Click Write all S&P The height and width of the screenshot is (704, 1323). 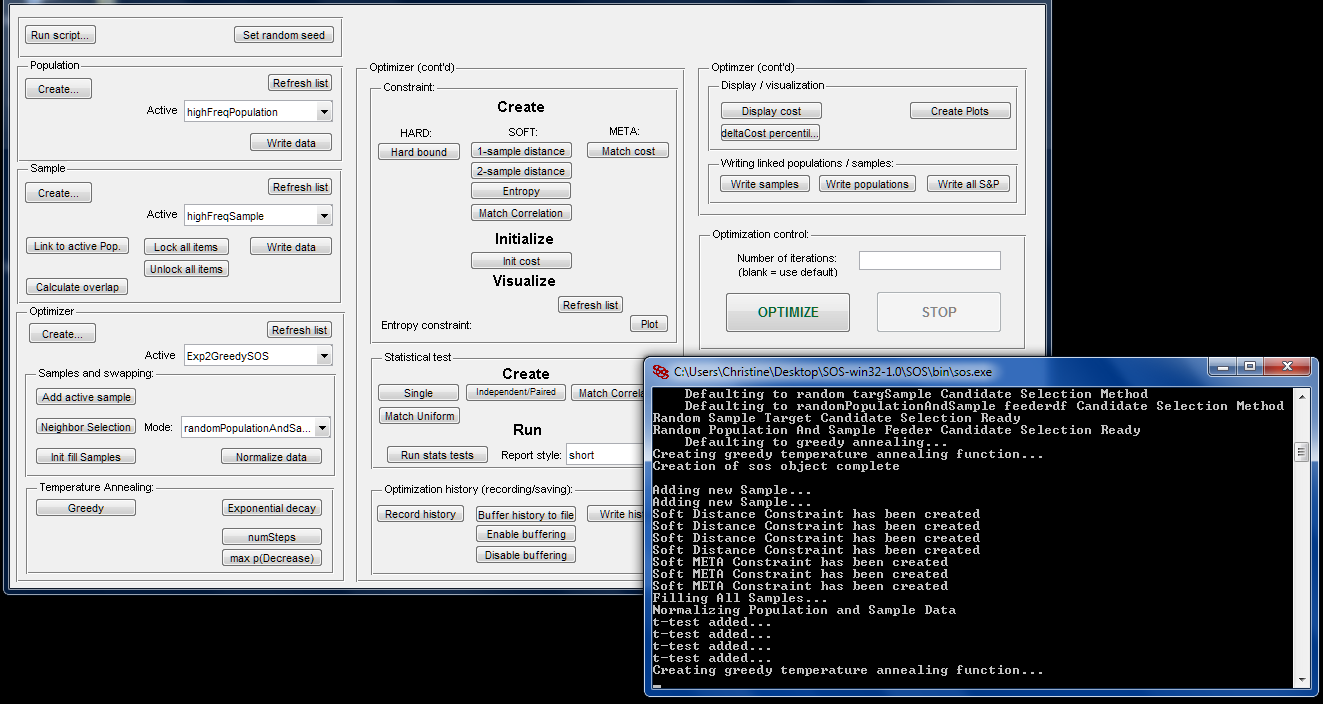[970, 184]
